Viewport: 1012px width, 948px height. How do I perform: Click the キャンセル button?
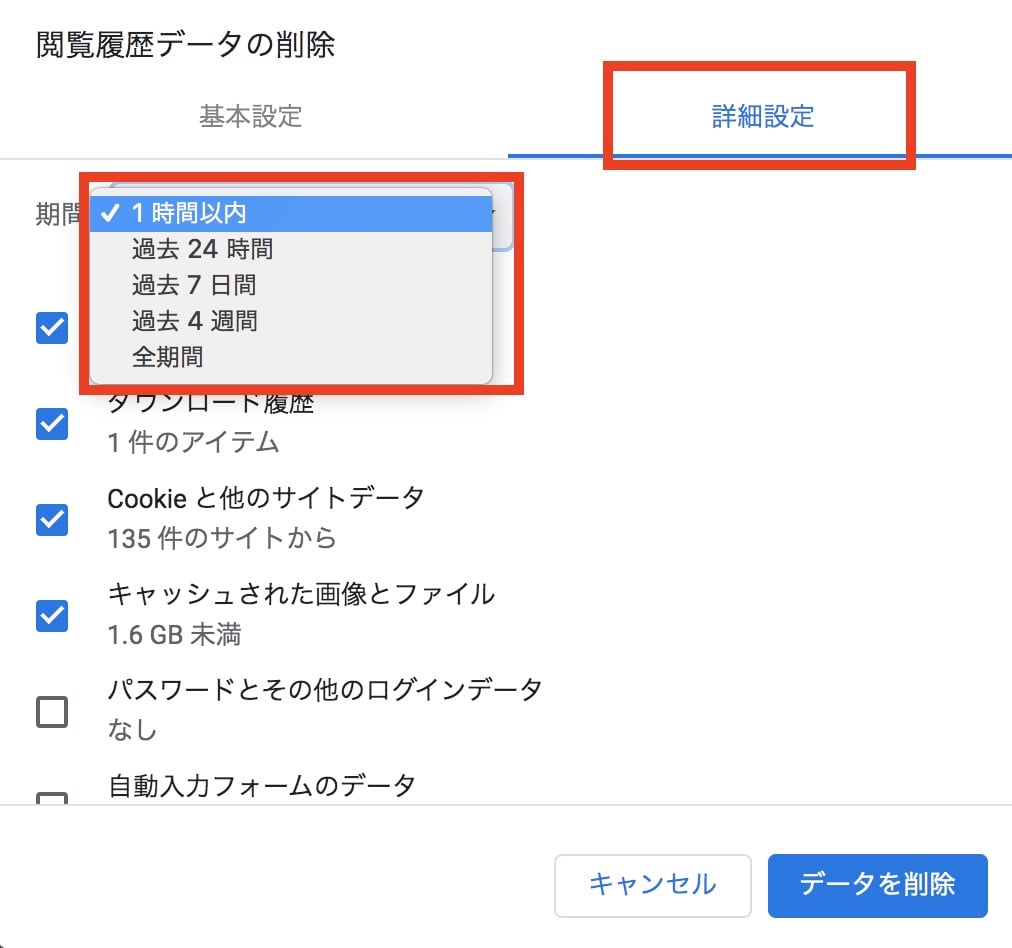point(653,885)
